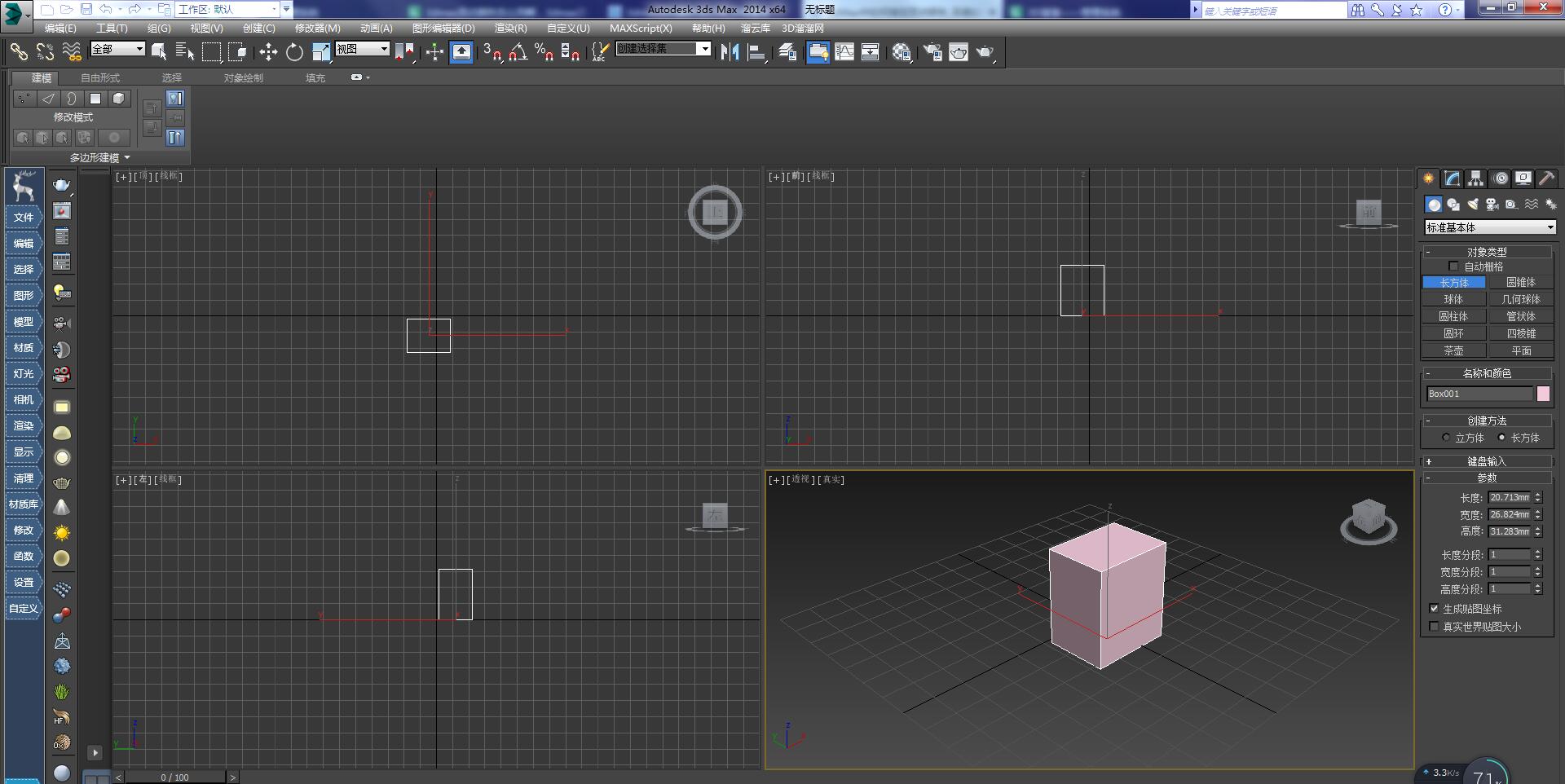
Task: Open the 标准基本体 dropdown
Action: (x=1488, y=227)
